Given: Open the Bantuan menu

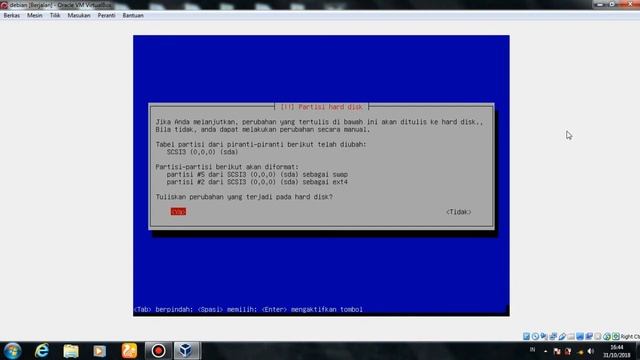Looking at the screenshot, I should [133, 16].
